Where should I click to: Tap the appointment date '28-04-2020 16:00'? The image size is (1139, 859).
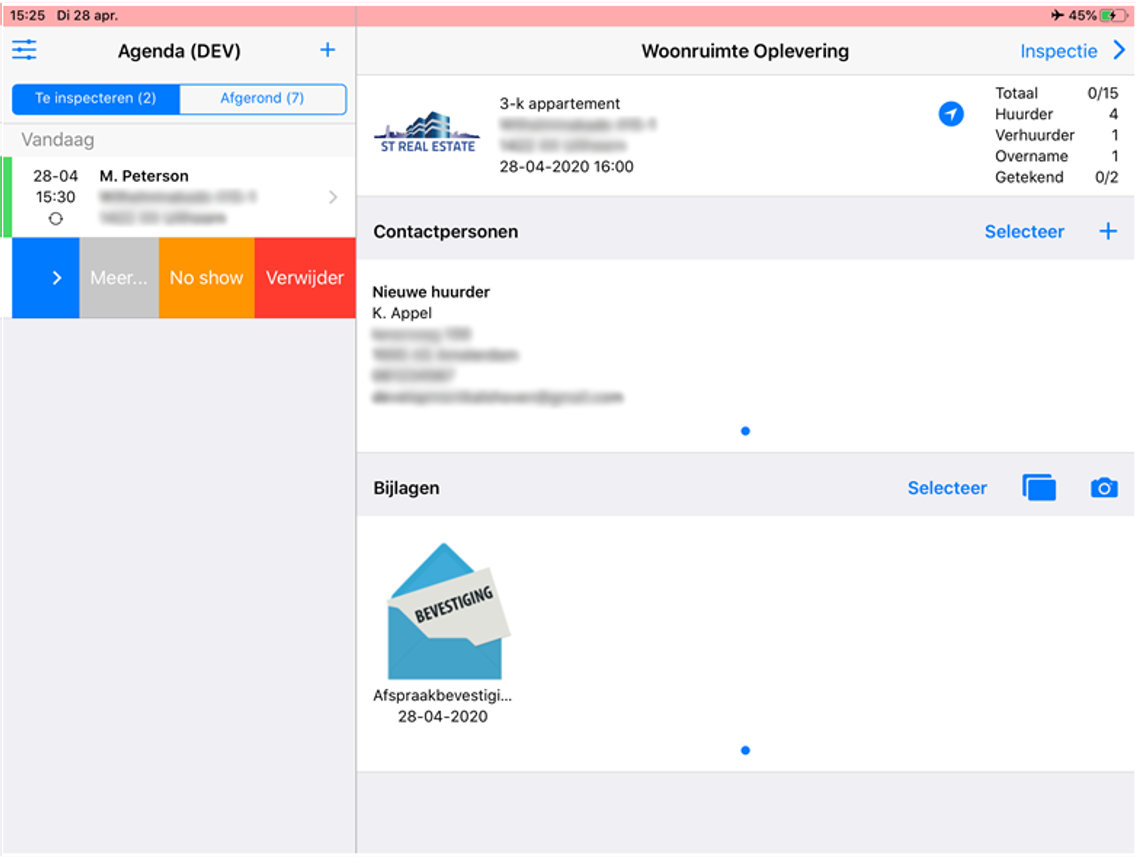pyautogui.click(x=567, y=167)
